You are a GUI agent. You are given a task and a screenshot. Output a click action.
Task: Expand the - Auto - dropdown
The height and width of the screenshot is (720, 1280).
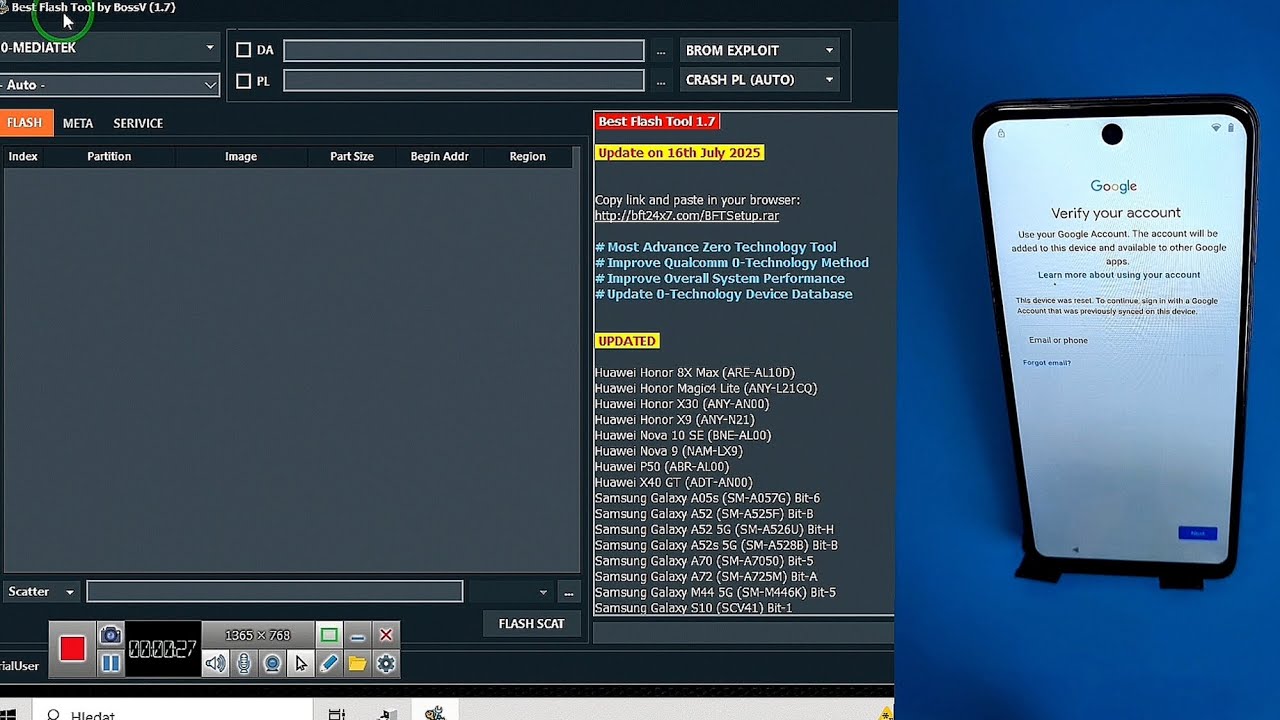click(x=109, y=85)
